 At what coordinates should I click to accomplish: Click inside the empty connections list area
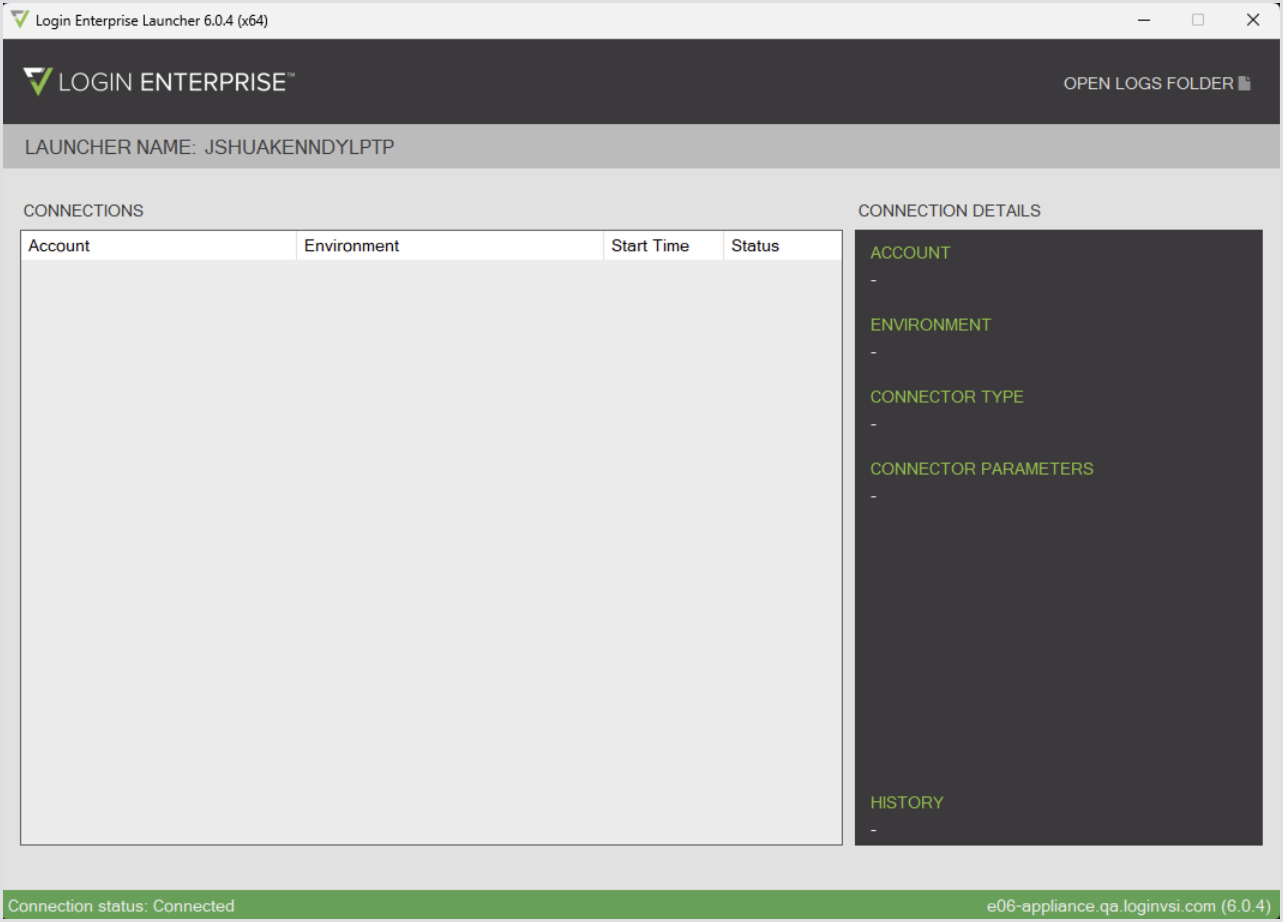[430, 550]
